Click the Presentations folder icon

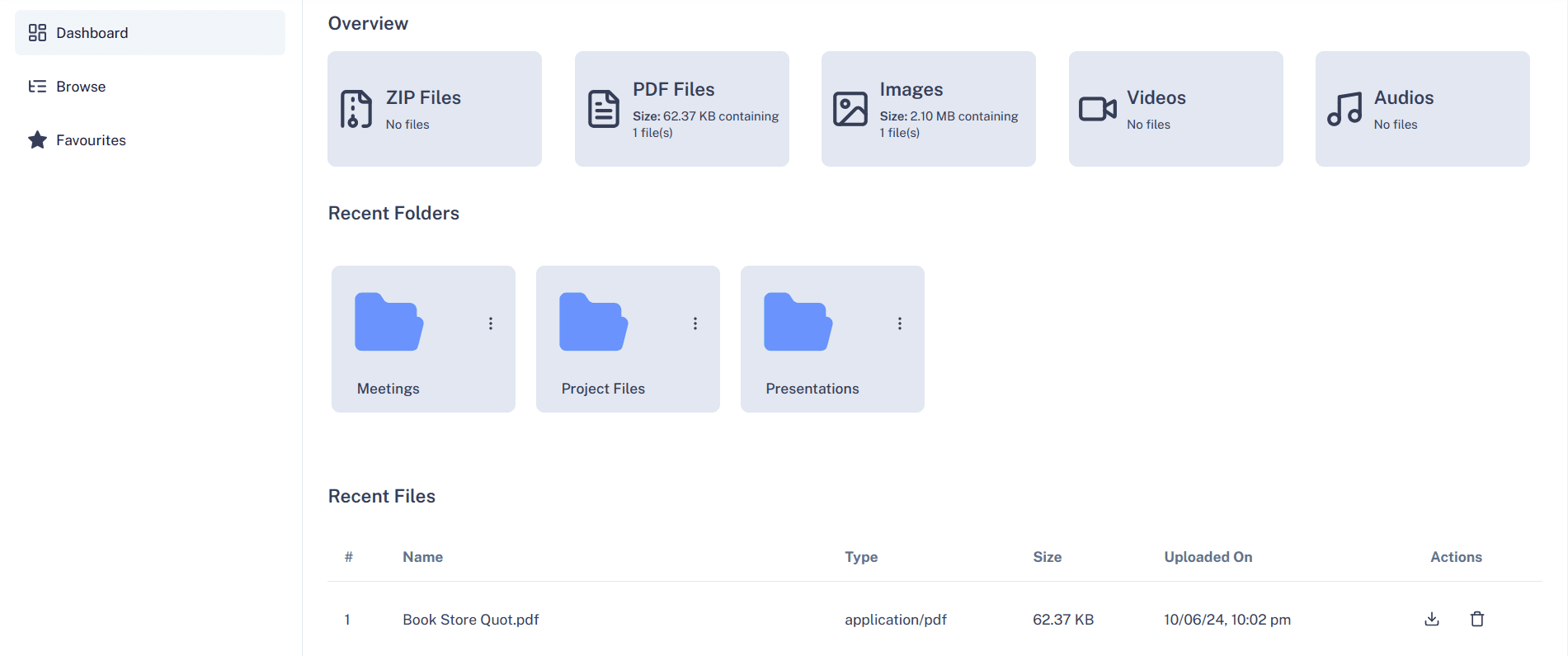[x=798, y=323]
